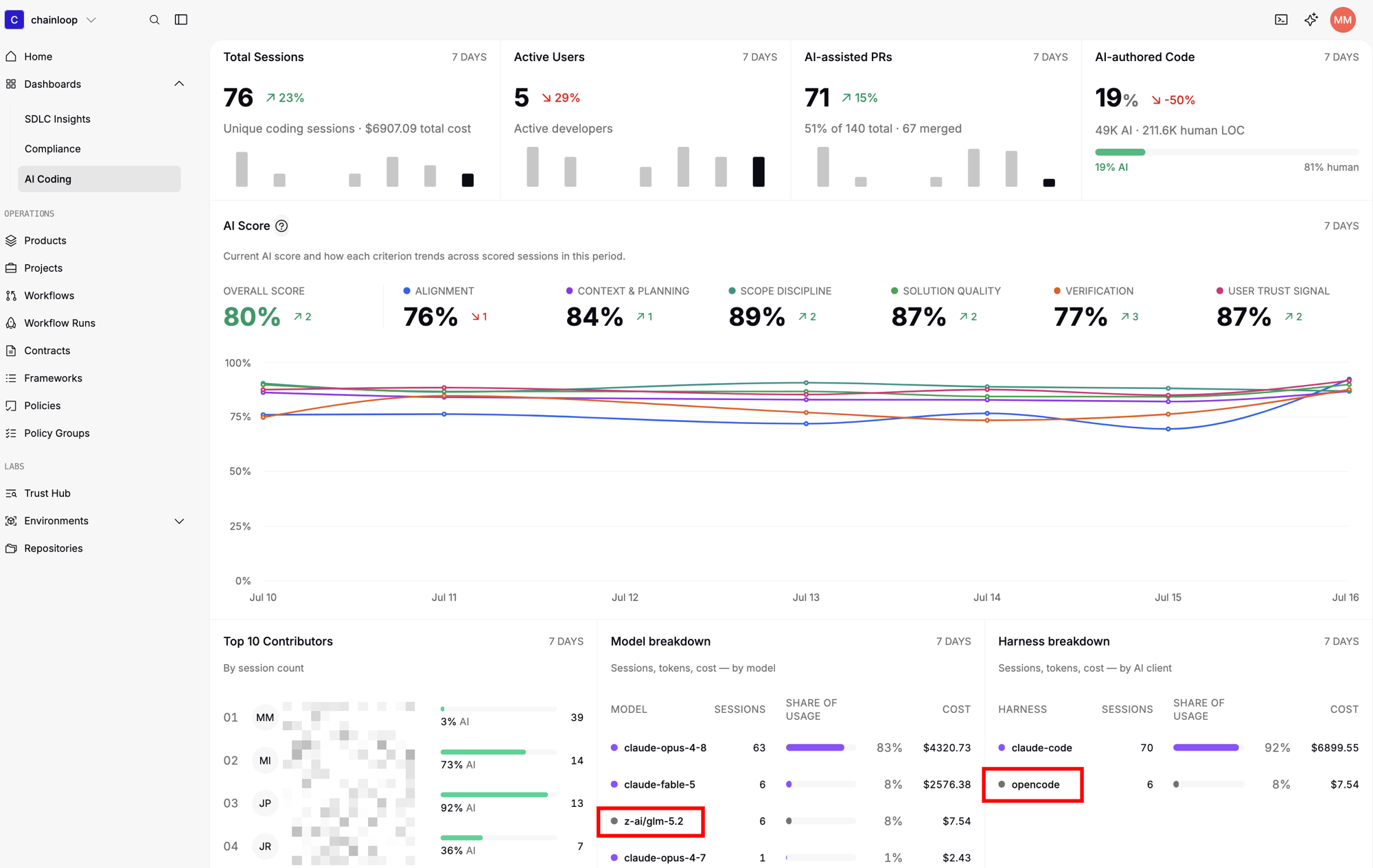Open the Policy Groups page

tap(57, 433)
